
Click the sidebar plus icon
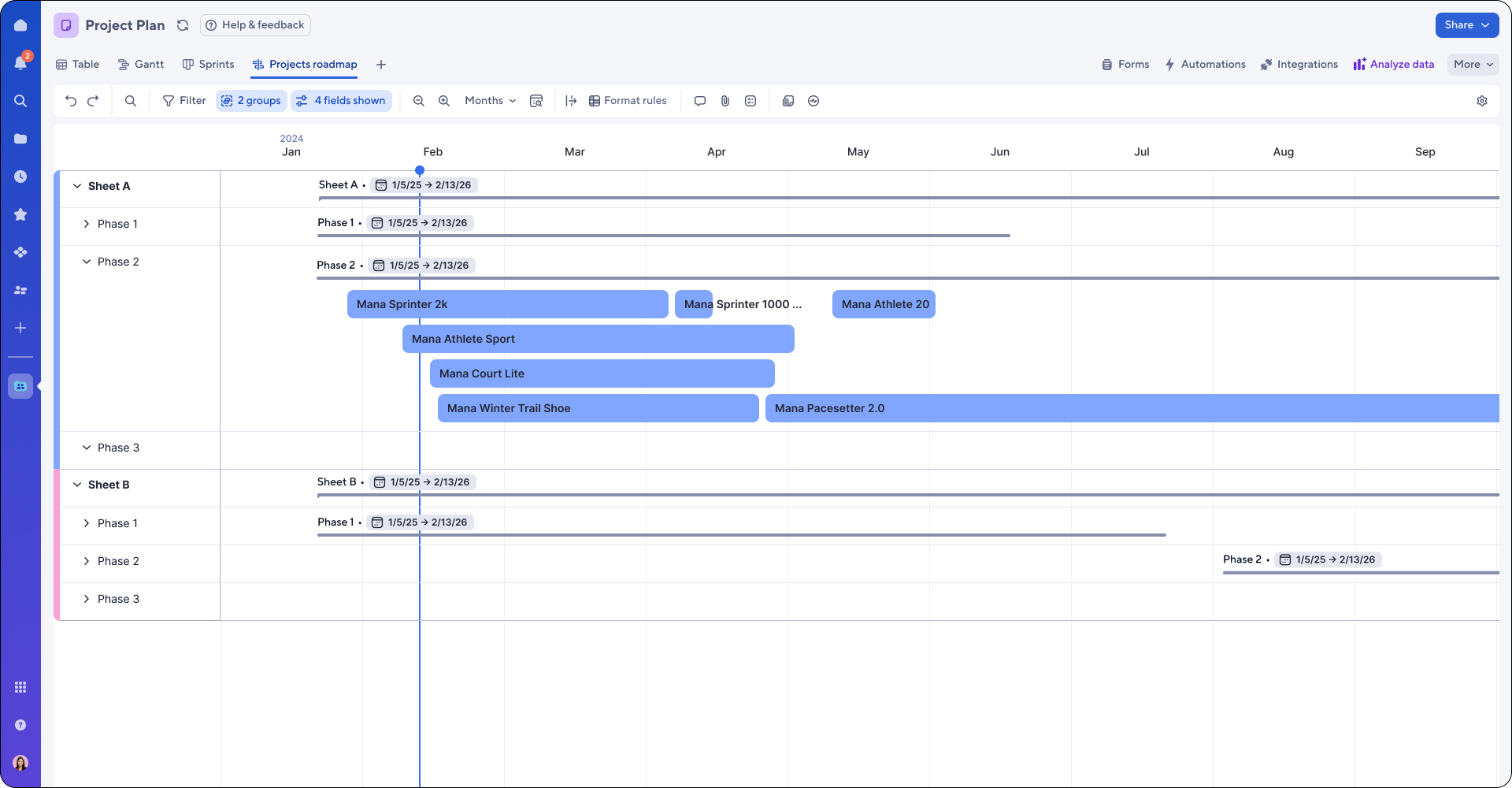click(20, 328)
